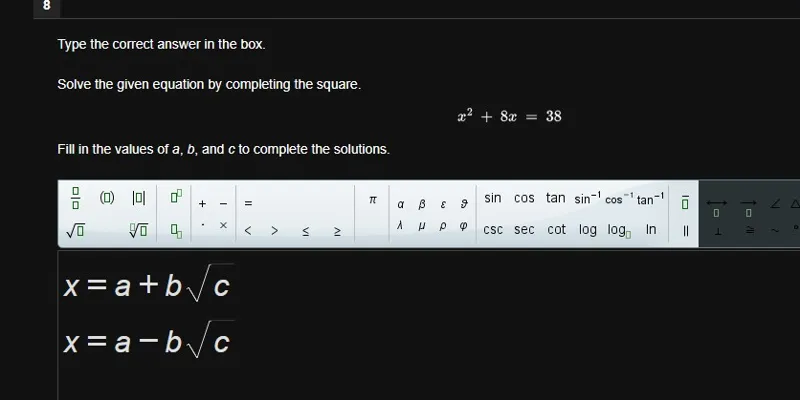
Task: Insert the less than or equal sign
Action: pyautogui.click(x=305, y=231)
